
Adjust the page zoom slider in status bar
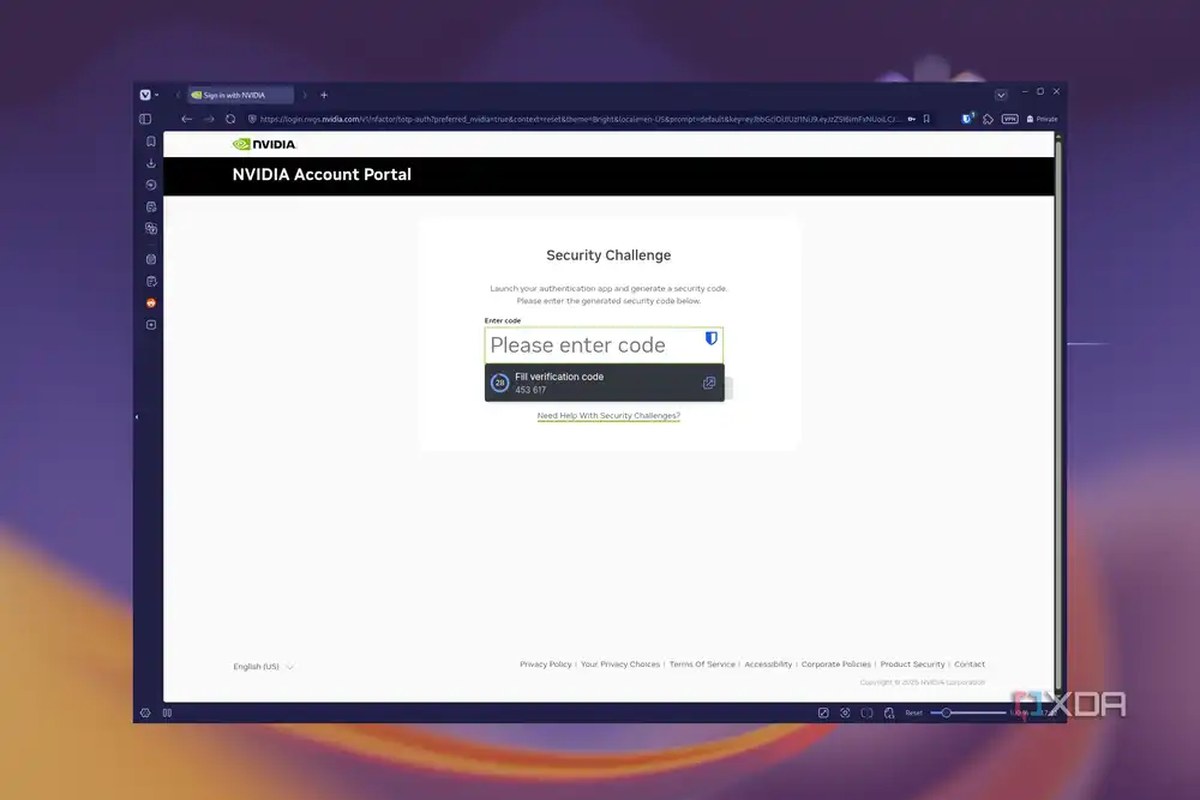[x=968, y=713]
